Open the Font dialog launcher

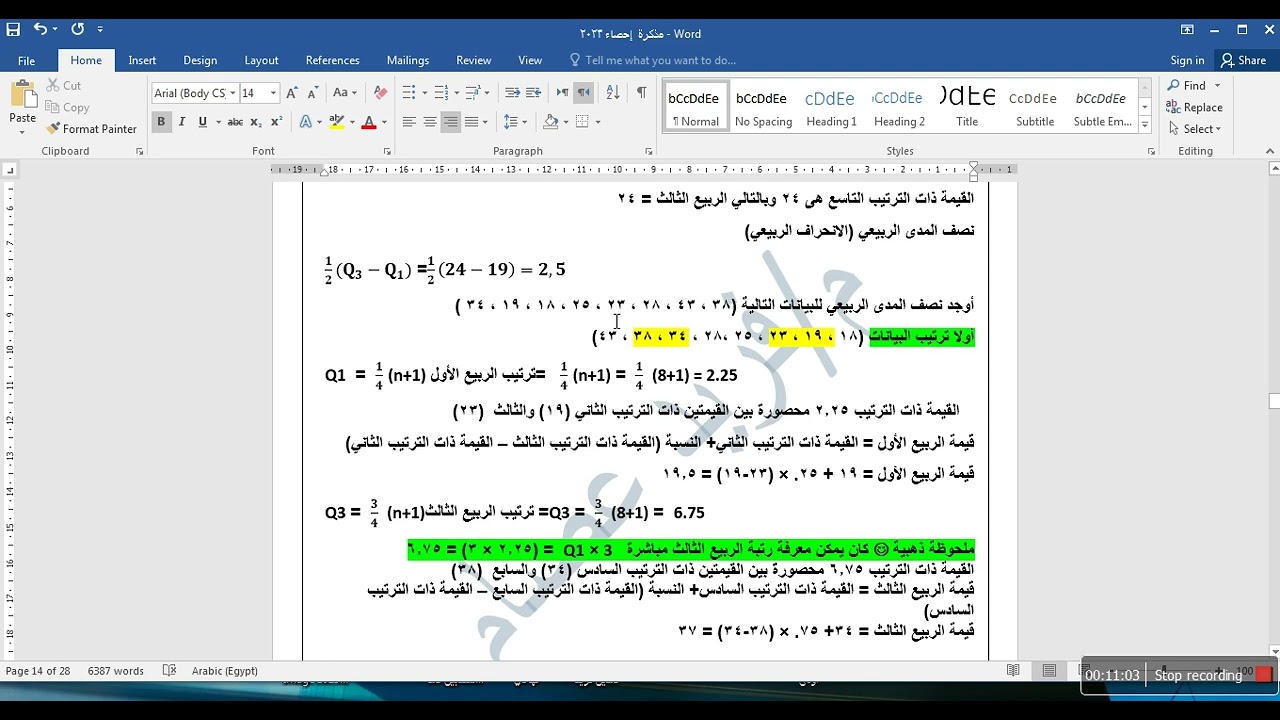[387, 152]
